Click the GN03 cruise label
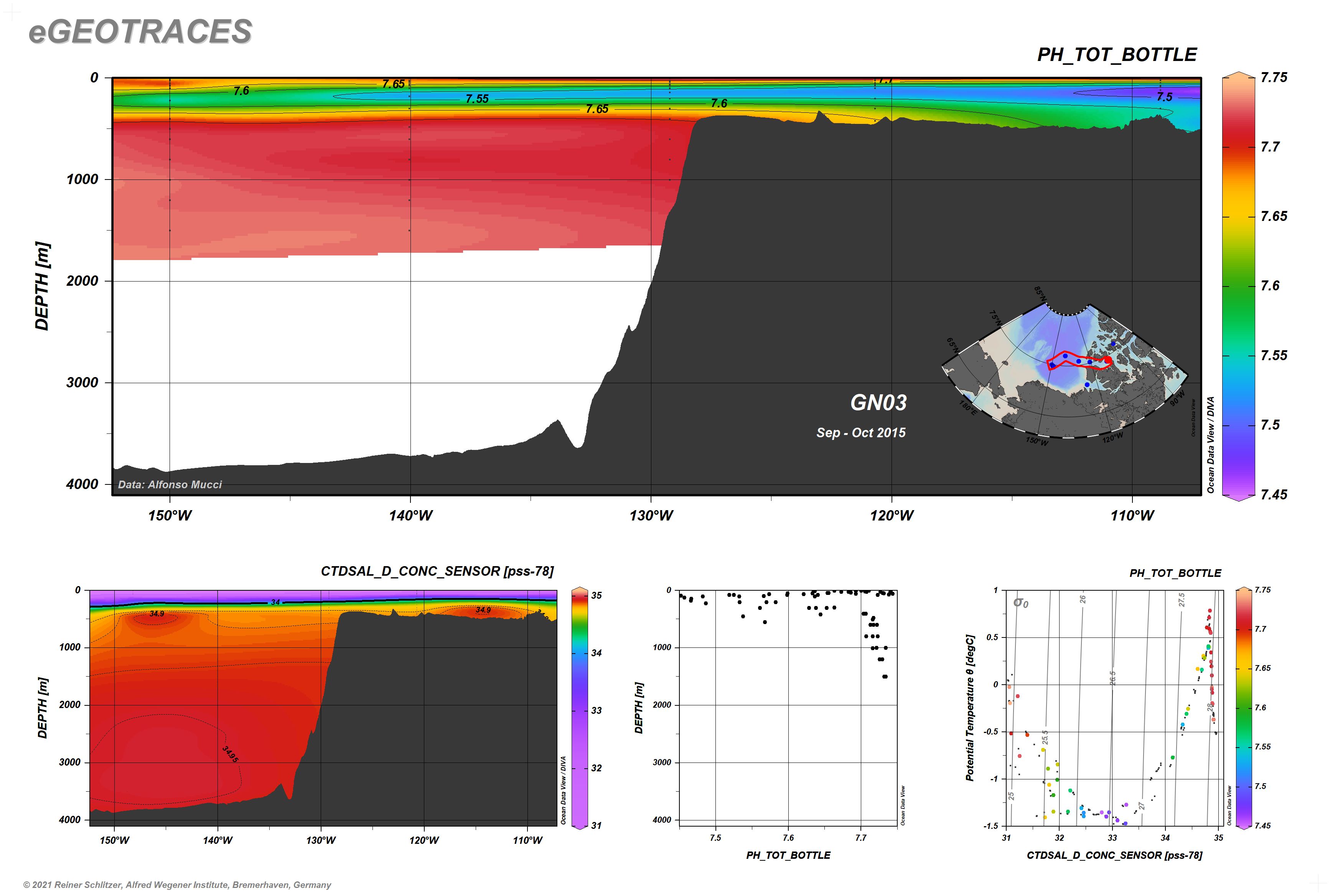The width and height of the screenshot is (1330, 896). 878,403
